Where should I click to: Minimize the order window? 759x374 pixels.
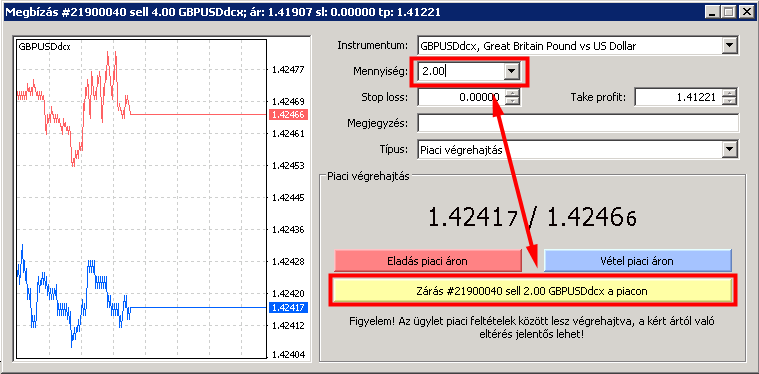point(712,12)
